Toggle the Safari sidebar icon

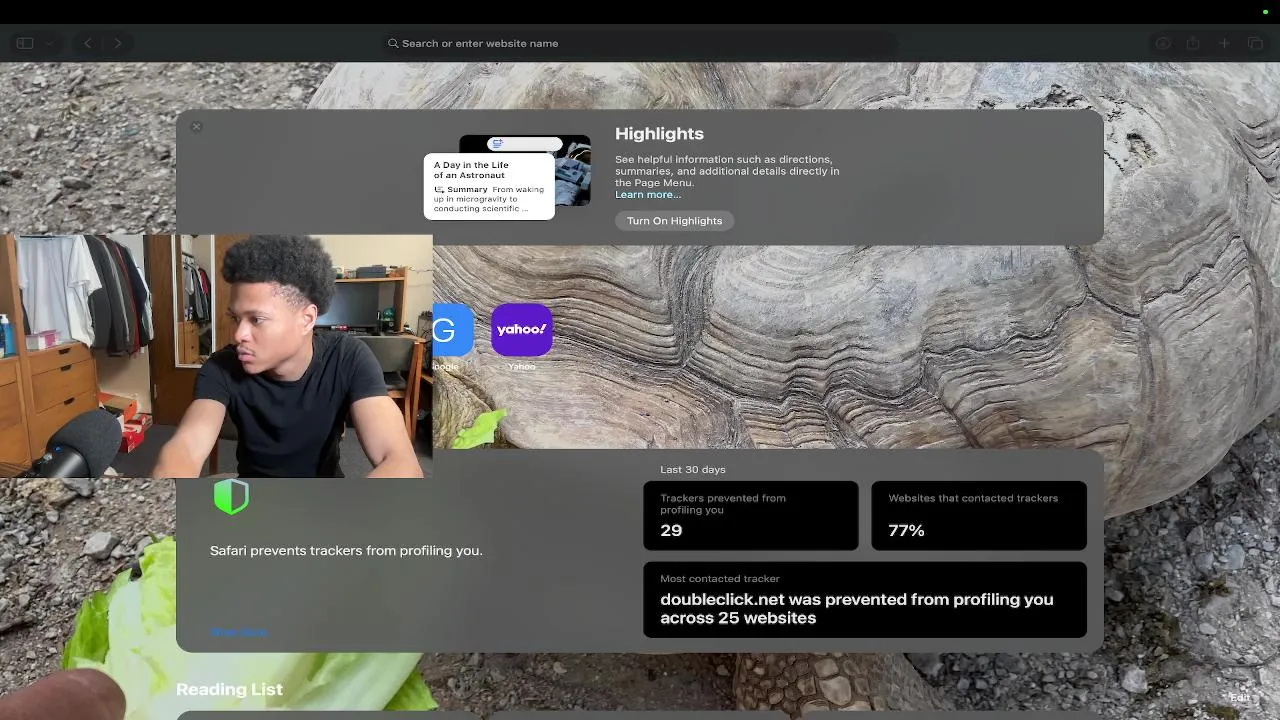(x=25, y=43)
